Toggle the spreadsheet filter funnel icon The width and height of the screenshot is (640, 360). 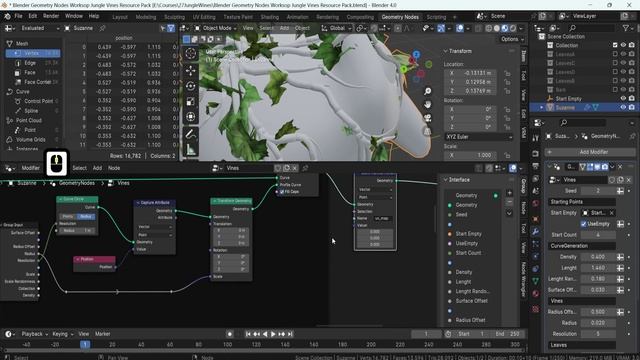(171, 28)
